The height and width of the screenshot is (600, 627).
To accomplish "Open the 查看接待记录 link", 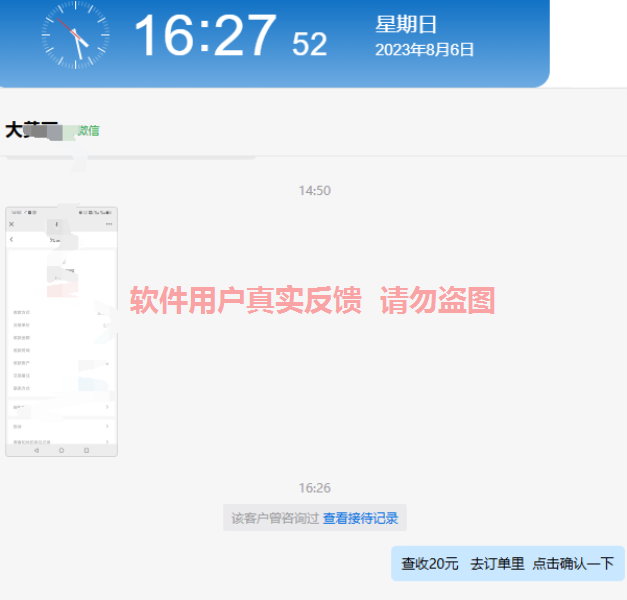I will (360, 518).
